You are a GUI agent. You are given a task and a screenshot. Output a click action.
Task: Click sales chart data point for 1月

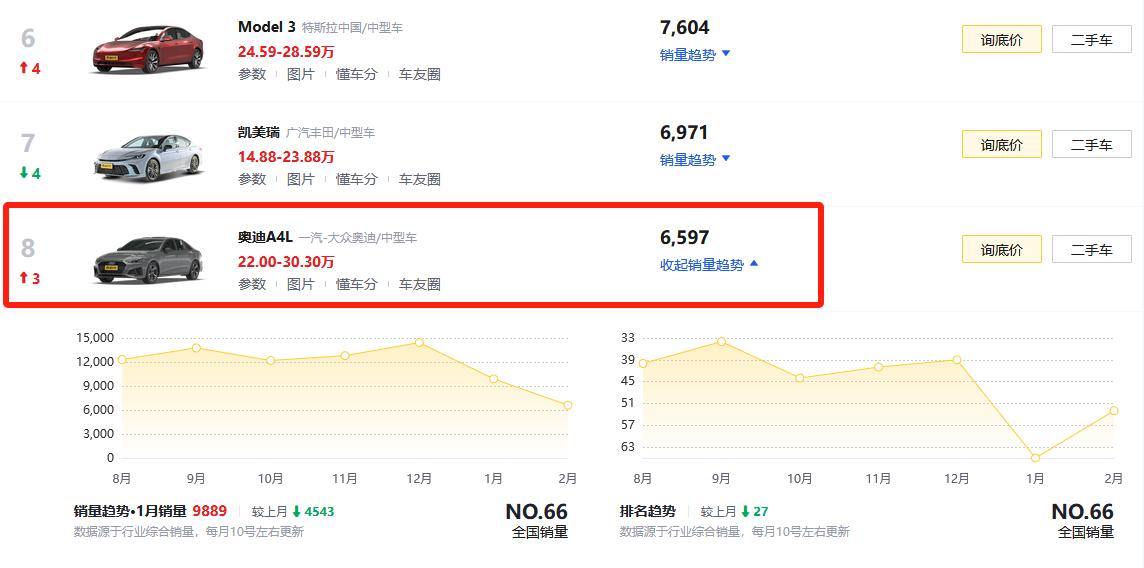click(493, 379)
